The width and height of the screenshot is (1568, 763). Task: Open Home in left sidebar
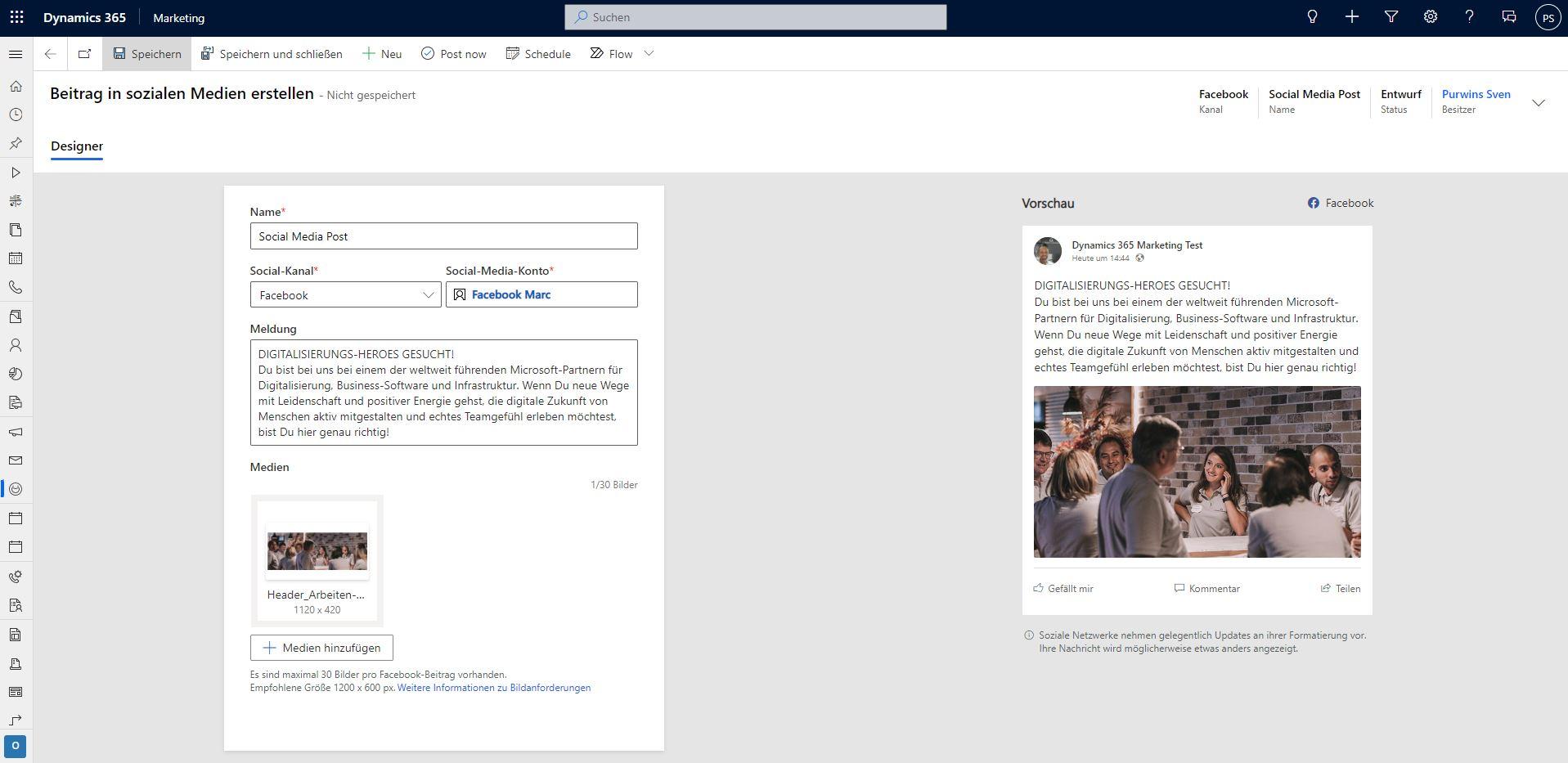pos(16,86)
